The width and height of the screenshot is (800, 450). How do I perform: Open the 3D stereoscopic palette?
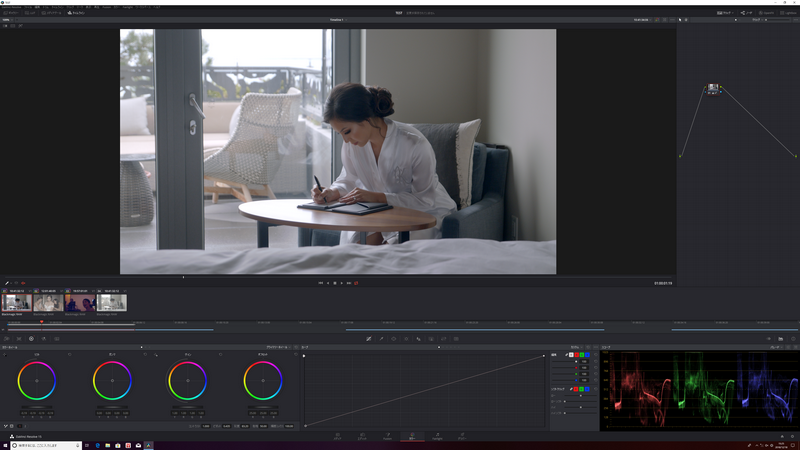point(456,339)
